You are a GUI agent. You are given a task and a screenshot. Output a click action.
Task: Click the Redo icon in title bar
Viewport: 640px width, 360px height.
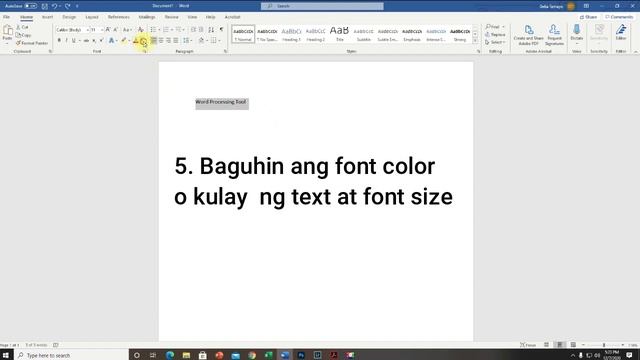(x=68, y=6)
